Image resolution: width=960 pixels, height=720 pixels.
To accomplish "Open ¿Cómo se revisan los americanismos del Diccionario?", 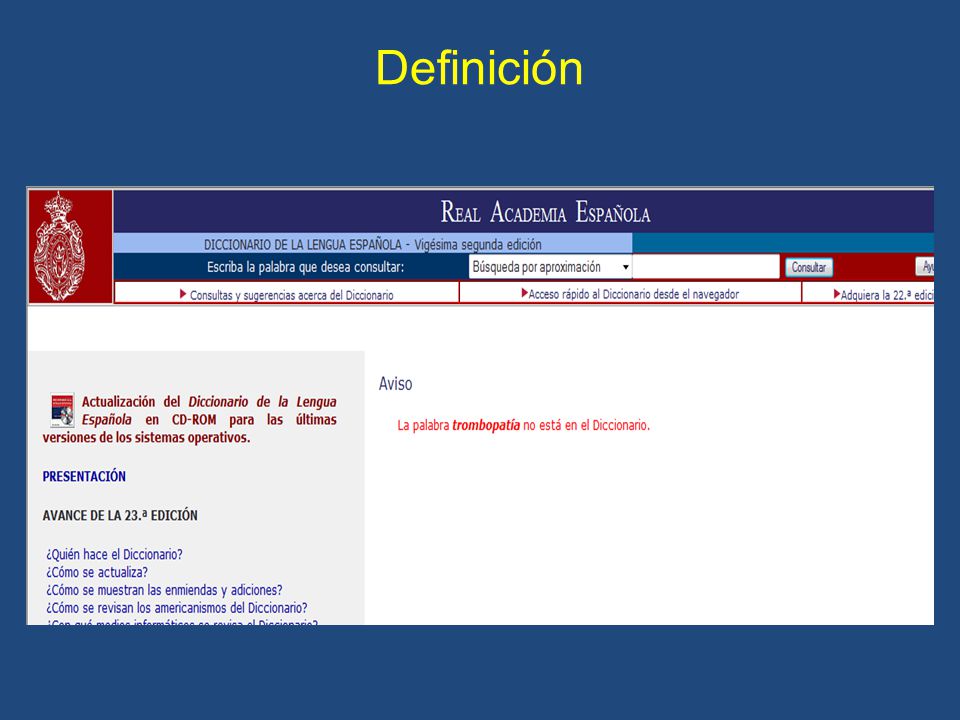I will [176, 607].
